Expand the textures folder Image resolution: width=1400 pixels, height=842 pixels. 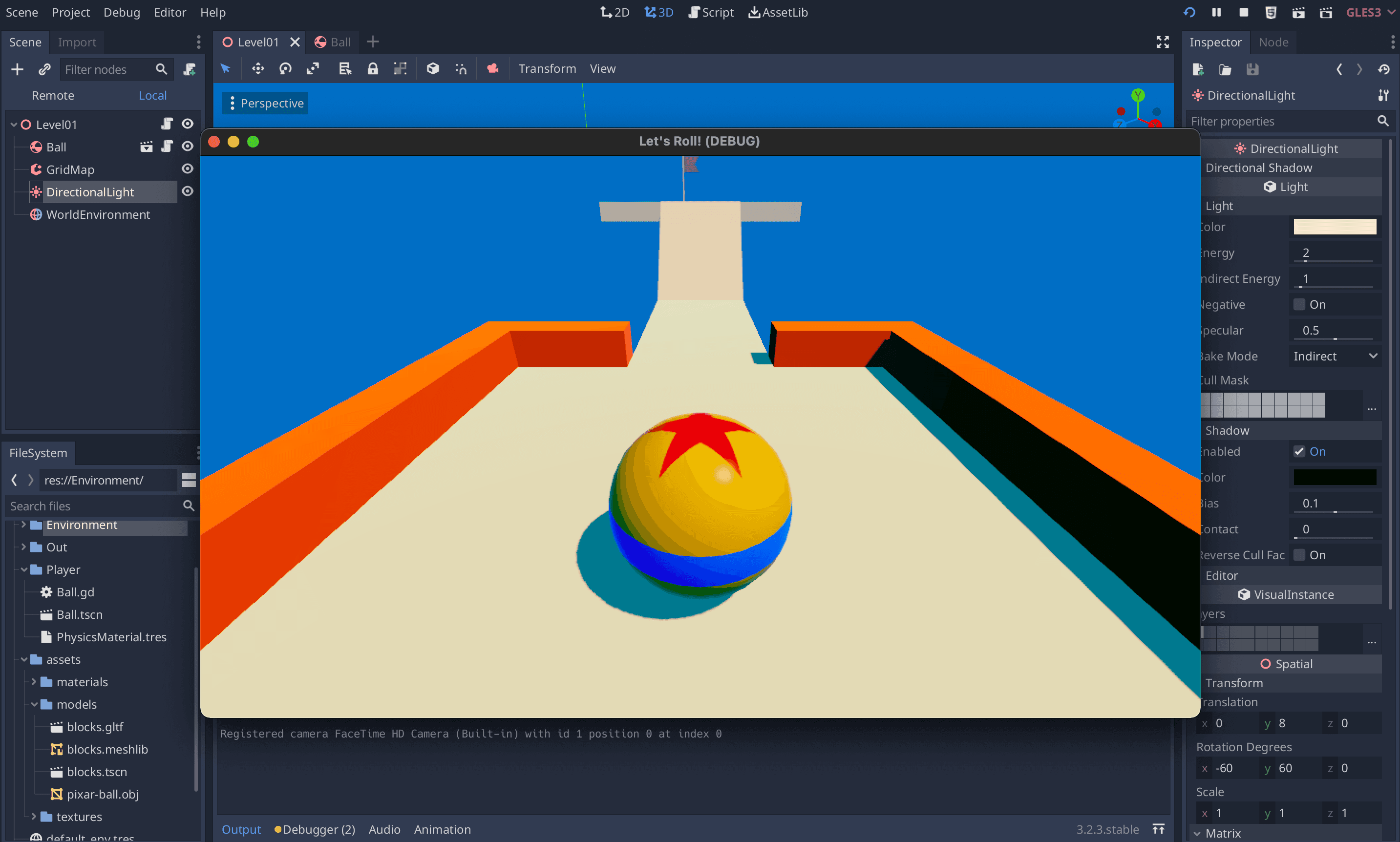(x=34, y=817)
